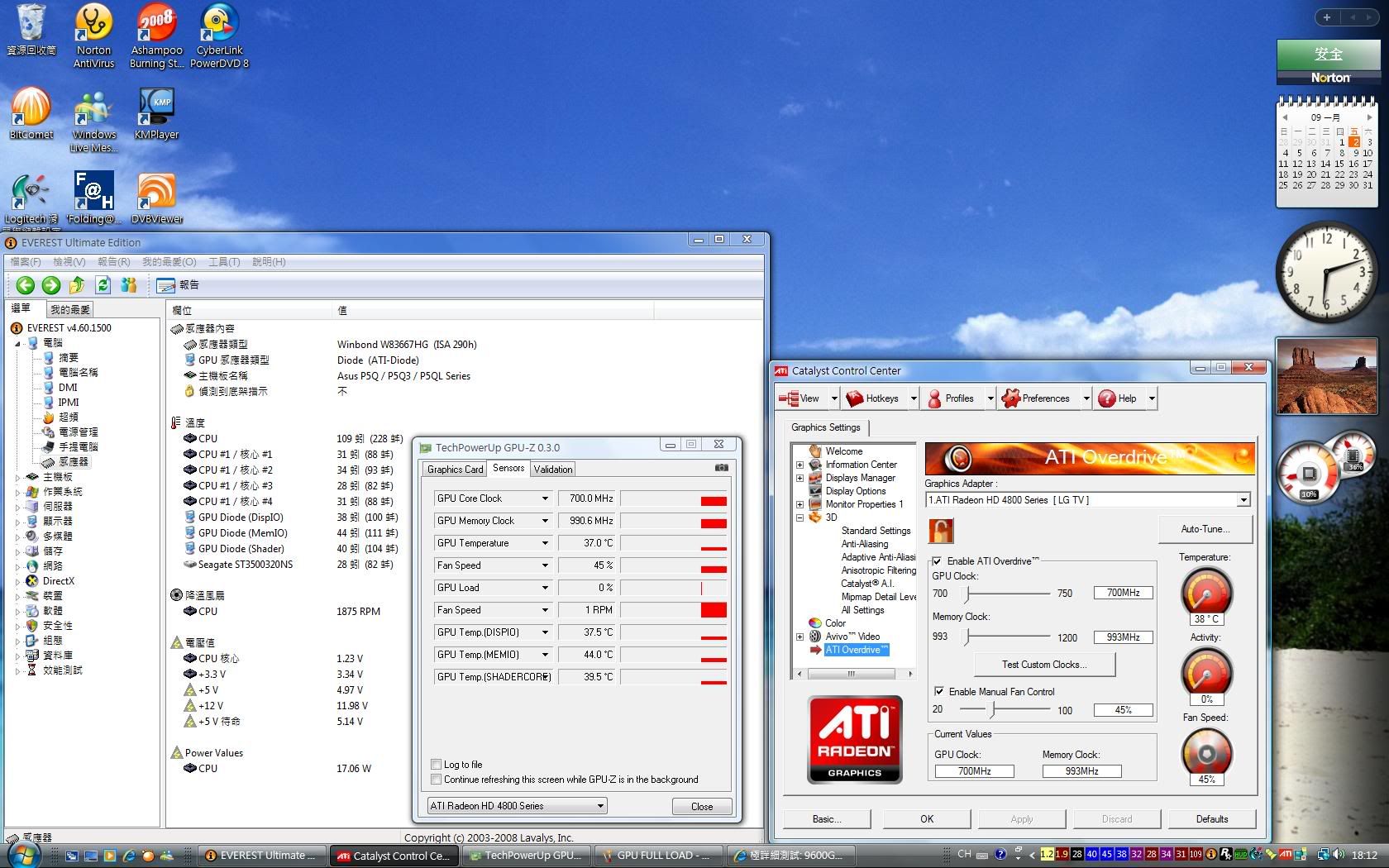Click EVEREST green back arrow

click(x=26, y=285)
